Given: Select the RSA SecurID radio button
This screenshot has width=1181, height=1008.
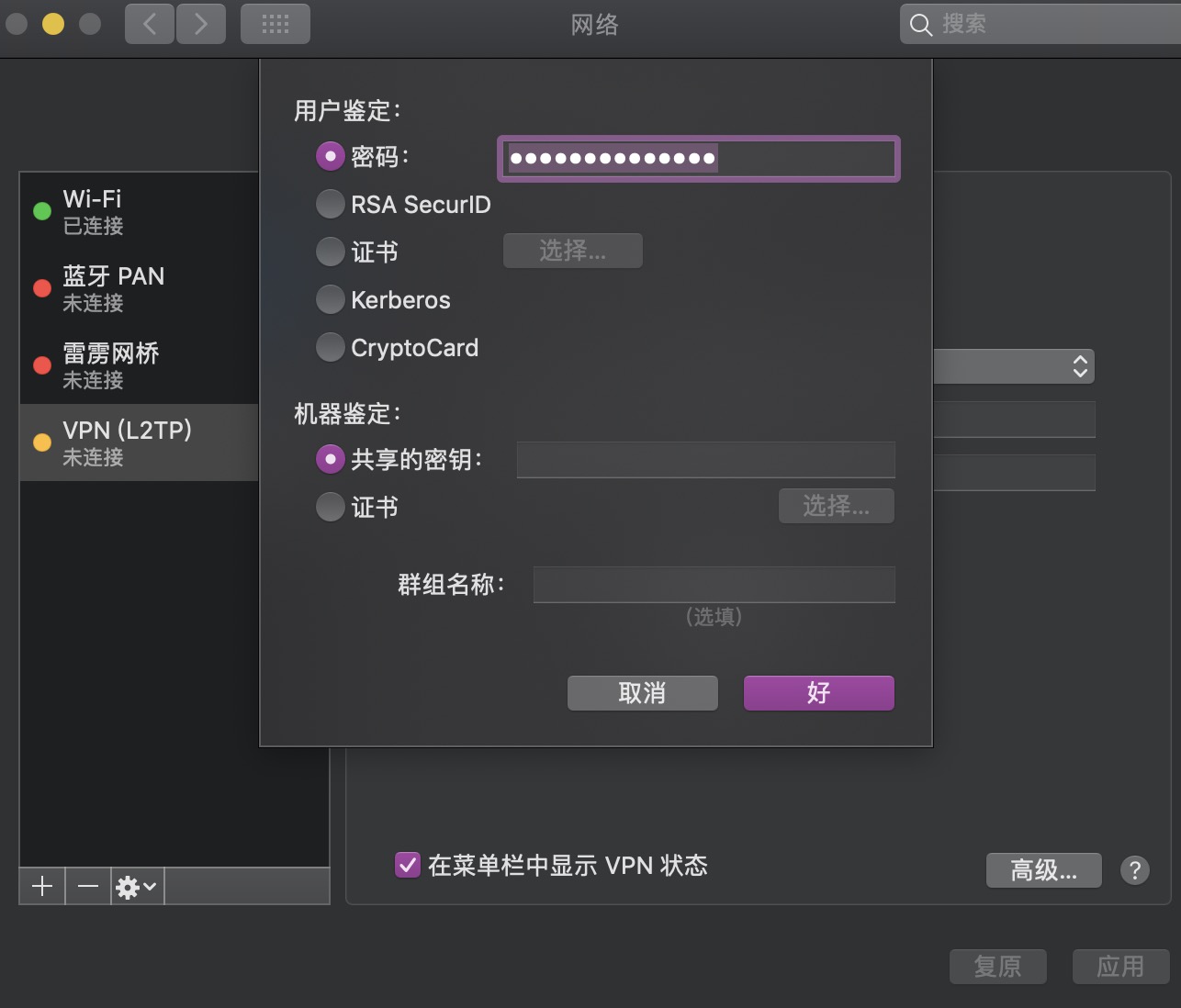Looking at the screenshot, I should tap(331, 204).
